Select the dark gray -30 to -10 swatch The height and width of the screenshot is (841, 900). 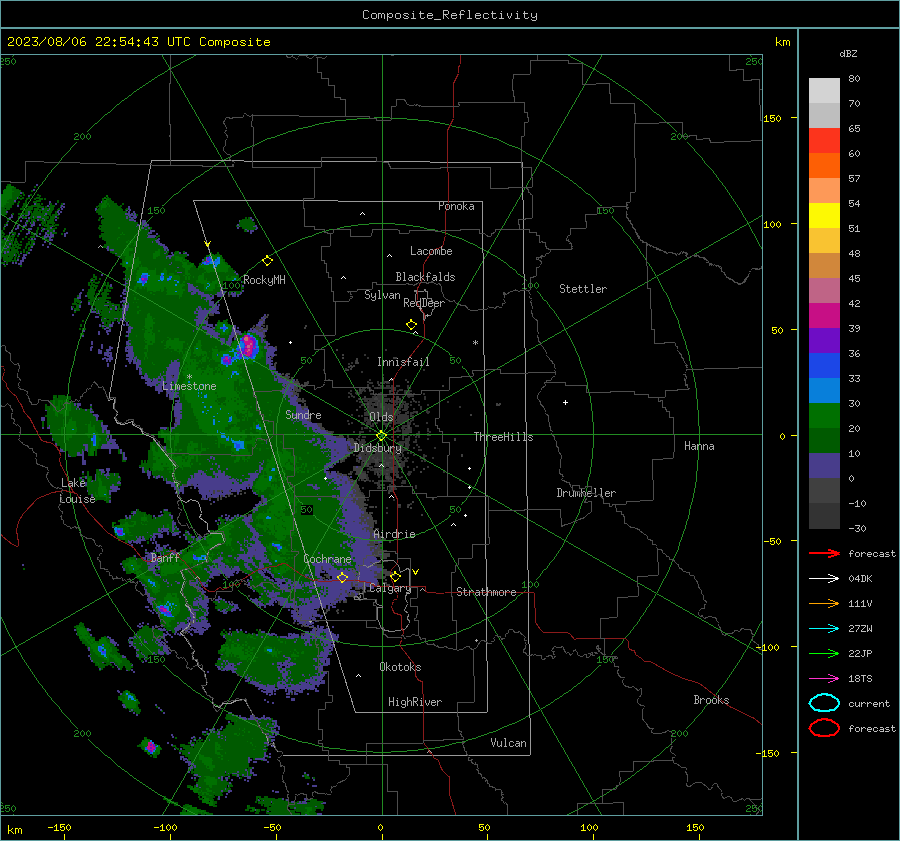click(x=824, y=516)
